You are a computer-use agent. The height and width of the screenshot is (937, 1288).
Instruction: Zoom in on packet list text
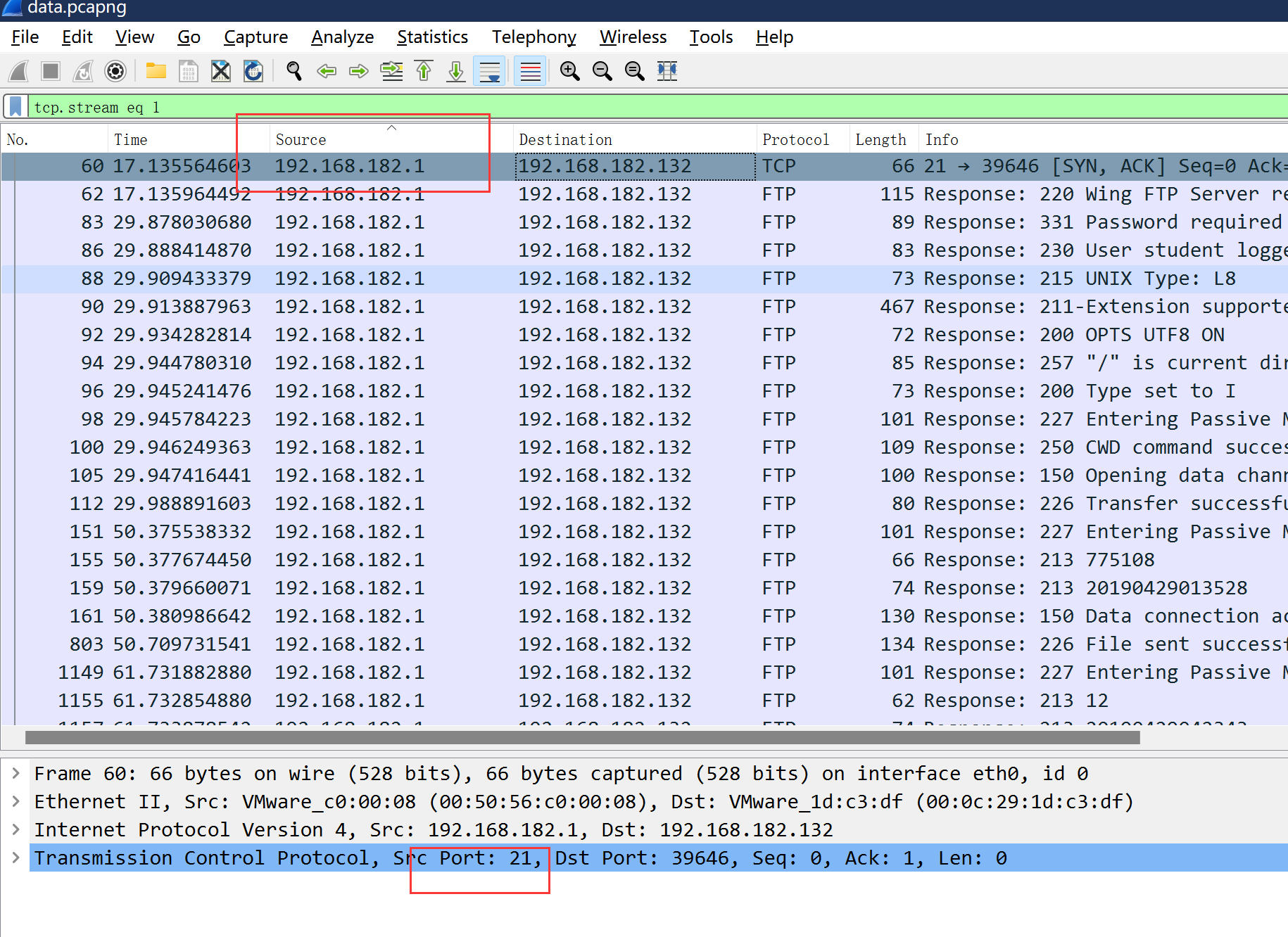[x=569, y=71]
